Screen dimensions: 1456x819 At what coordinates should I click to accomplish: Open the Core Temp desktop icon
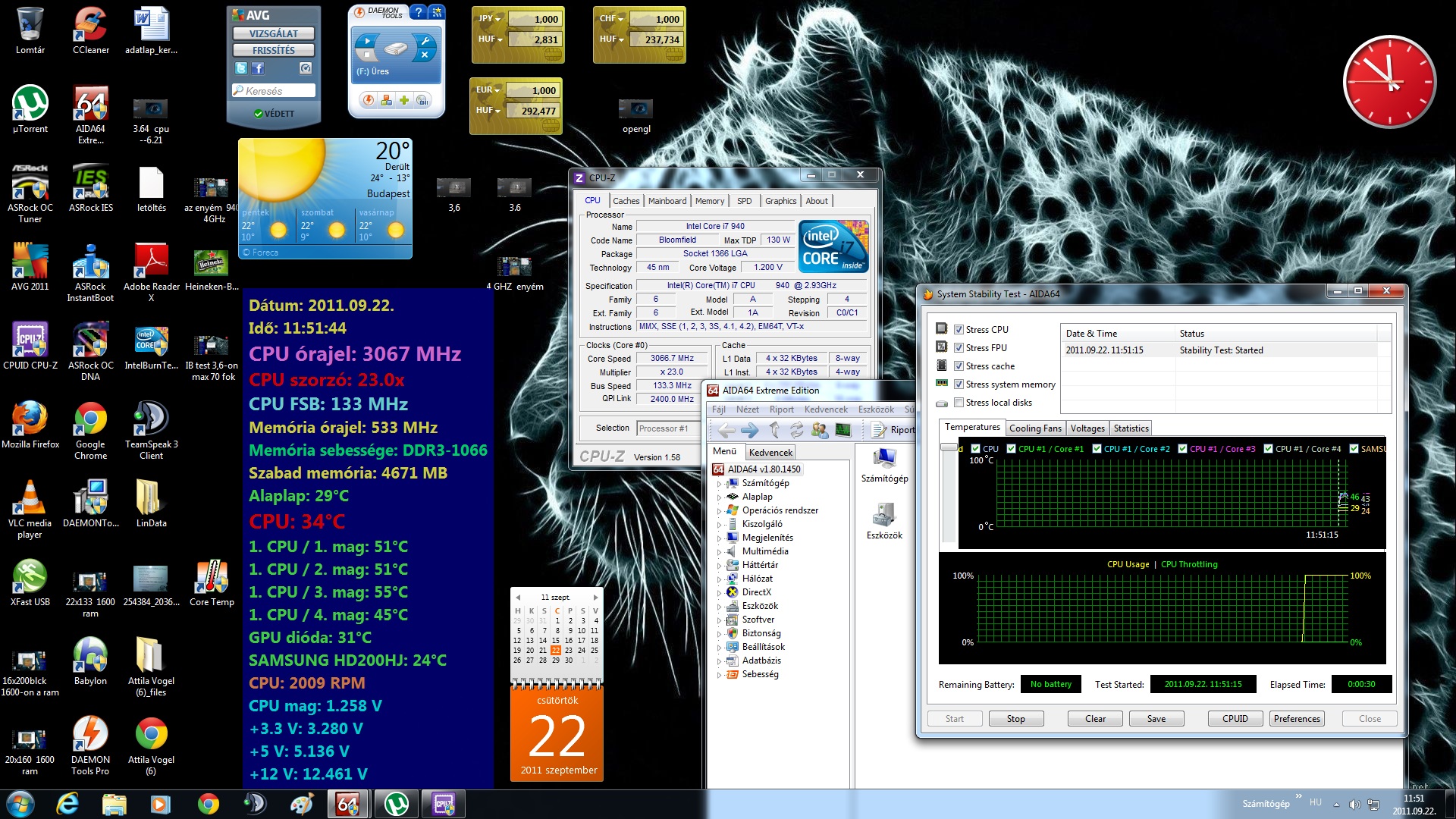tap(212, 576)
